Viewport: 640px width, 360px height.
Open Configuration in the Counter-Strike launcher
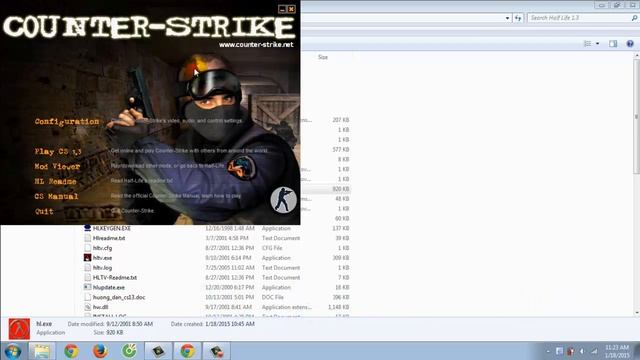coord(67,122)
